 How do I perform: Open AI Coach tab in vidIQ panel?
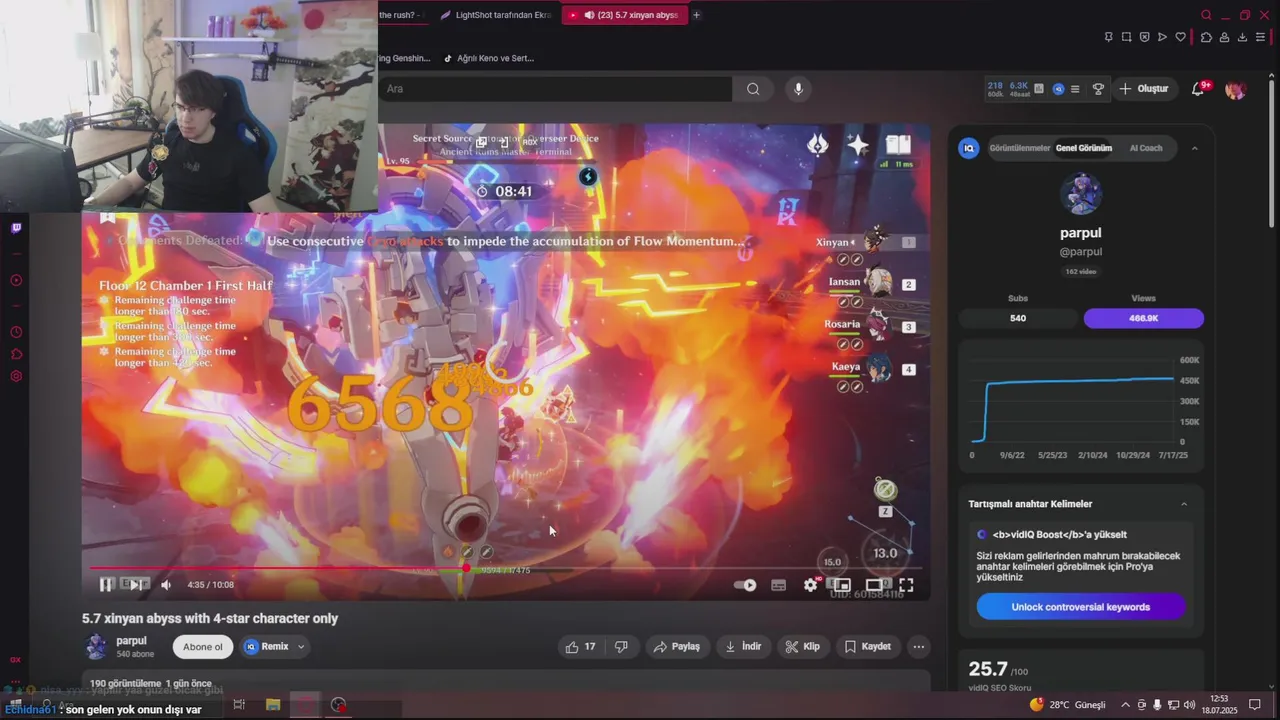click(1146, 148)
